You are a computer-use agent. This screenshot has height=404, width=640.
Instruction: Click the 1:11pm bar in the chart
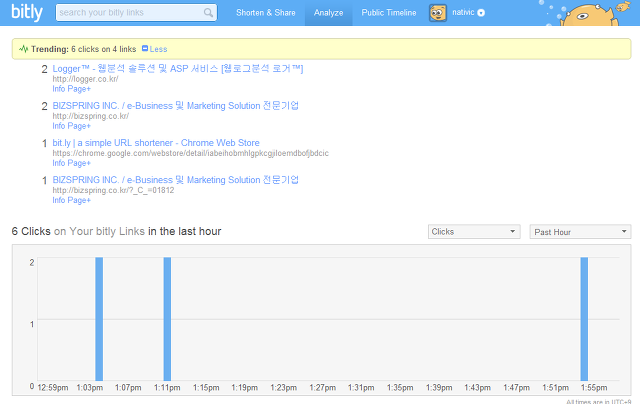pos(167,319)
